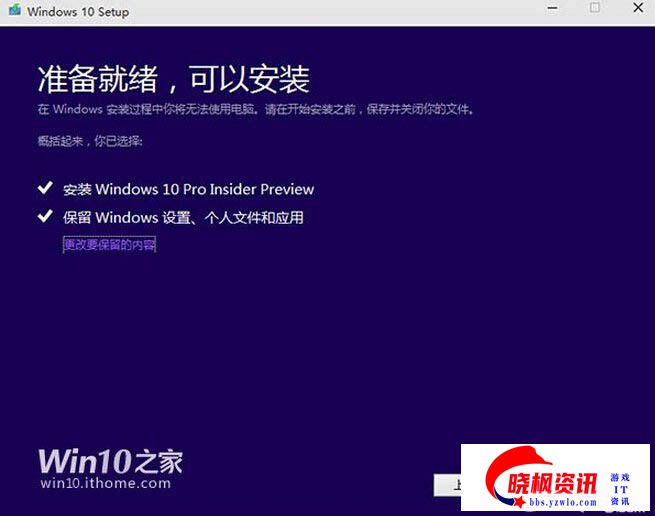
Task: Select the 安装 Windows 10 Pro Insider Preview text
Action: 189,189
